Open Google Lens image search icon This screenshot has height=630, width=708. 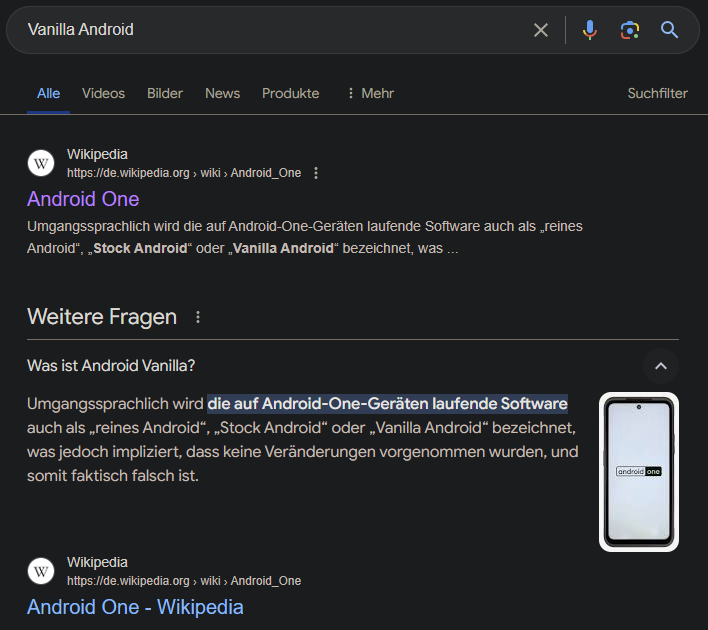pos(629,30)
